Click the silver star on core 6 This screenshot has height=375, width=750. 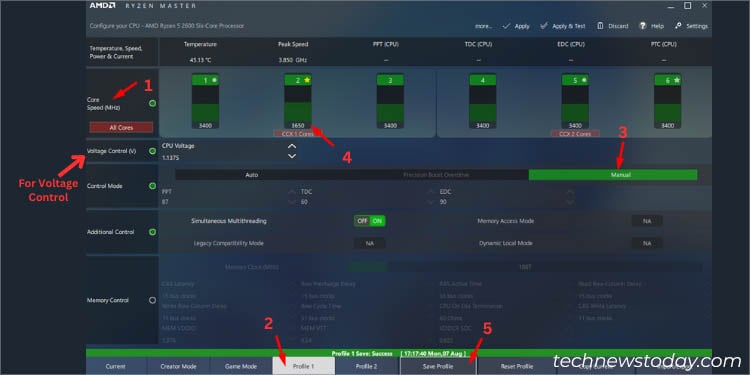(677, 80)
